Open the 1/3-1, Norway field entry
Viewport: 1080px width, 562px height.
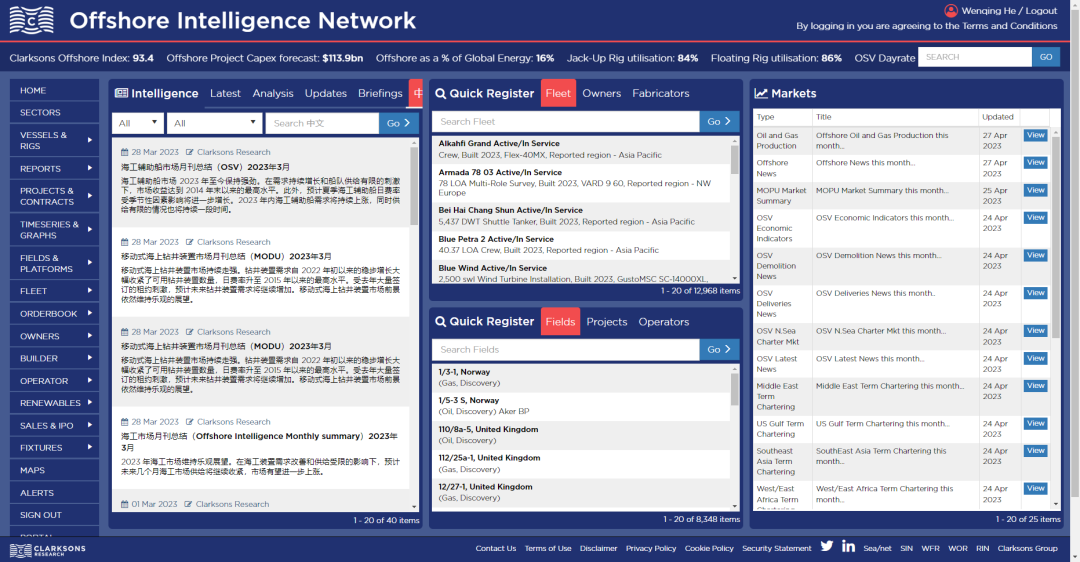pos(581,377)
